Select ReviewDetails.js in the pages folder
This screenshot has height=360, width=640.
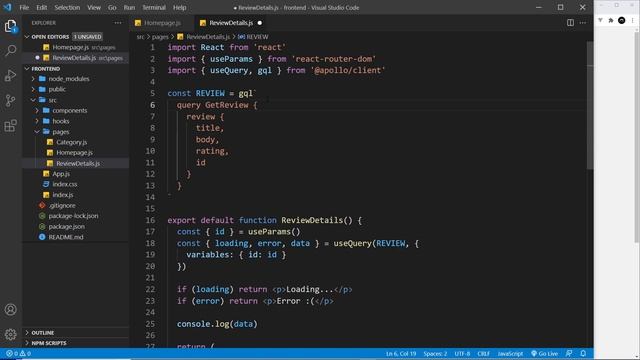click(76, 163)
